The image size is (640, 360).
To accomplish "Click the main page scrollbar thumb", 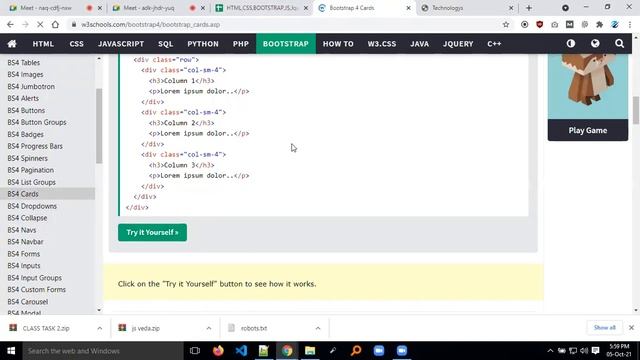I will click(636, 110).
